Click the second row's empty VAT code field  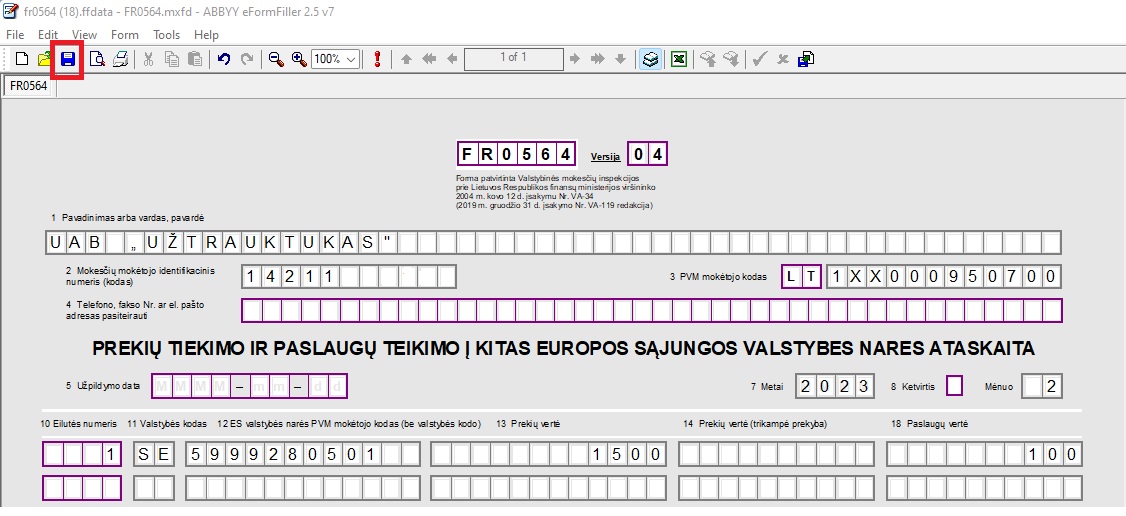[303, 488]
